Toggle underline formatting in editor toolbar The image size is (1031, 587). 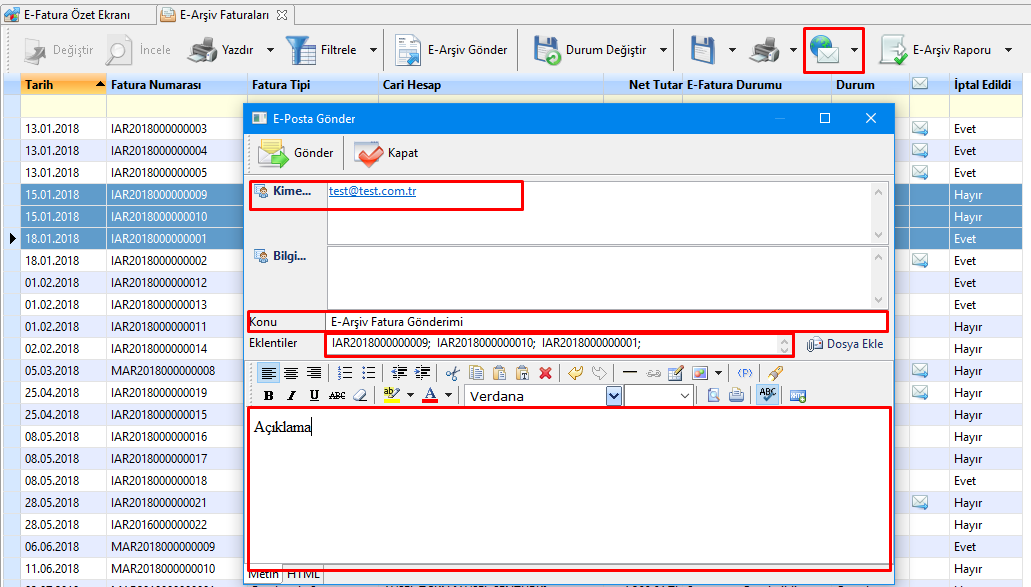(x=314, y=396)
